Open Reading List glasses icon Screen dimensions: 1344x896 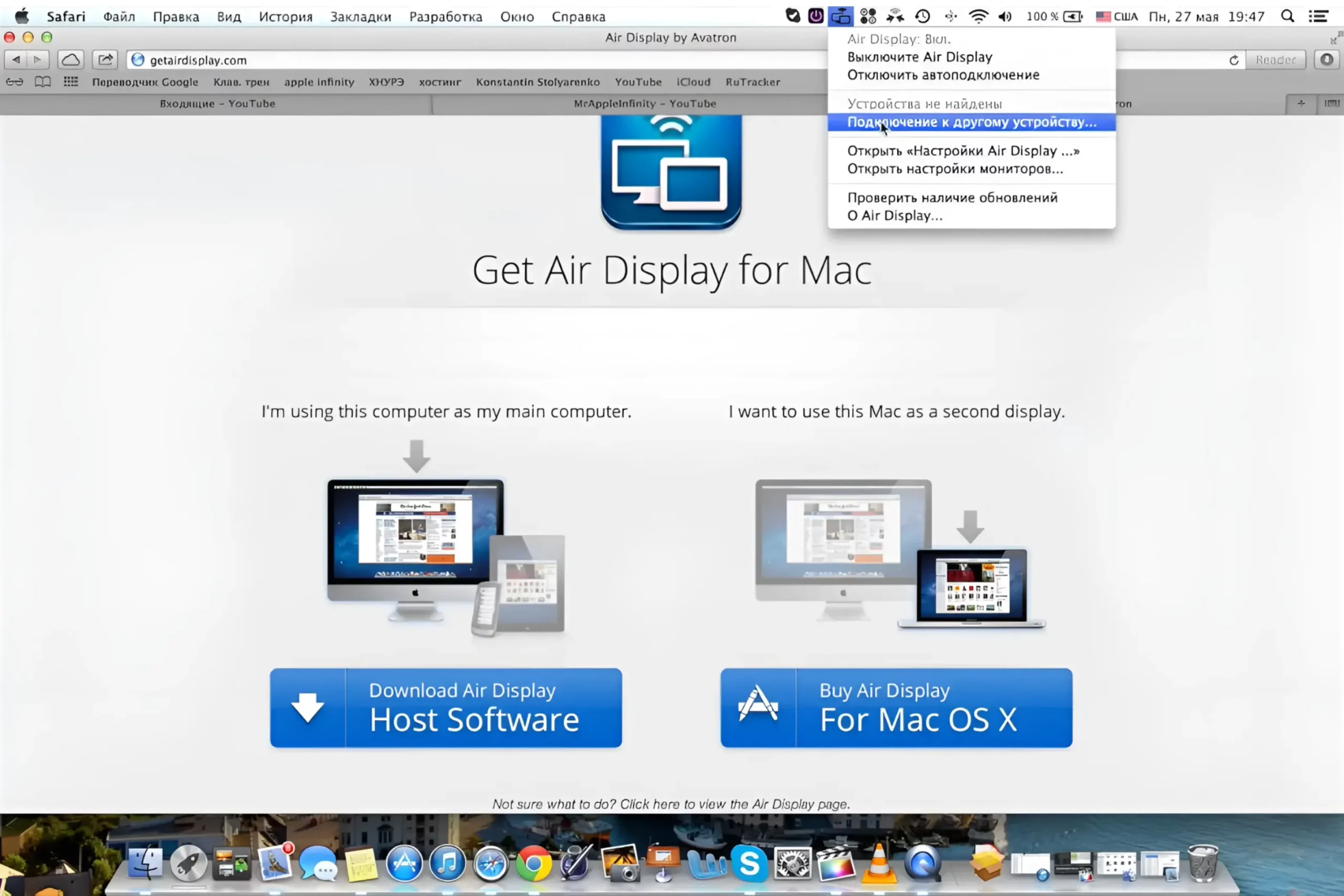[x=14, y=82]
